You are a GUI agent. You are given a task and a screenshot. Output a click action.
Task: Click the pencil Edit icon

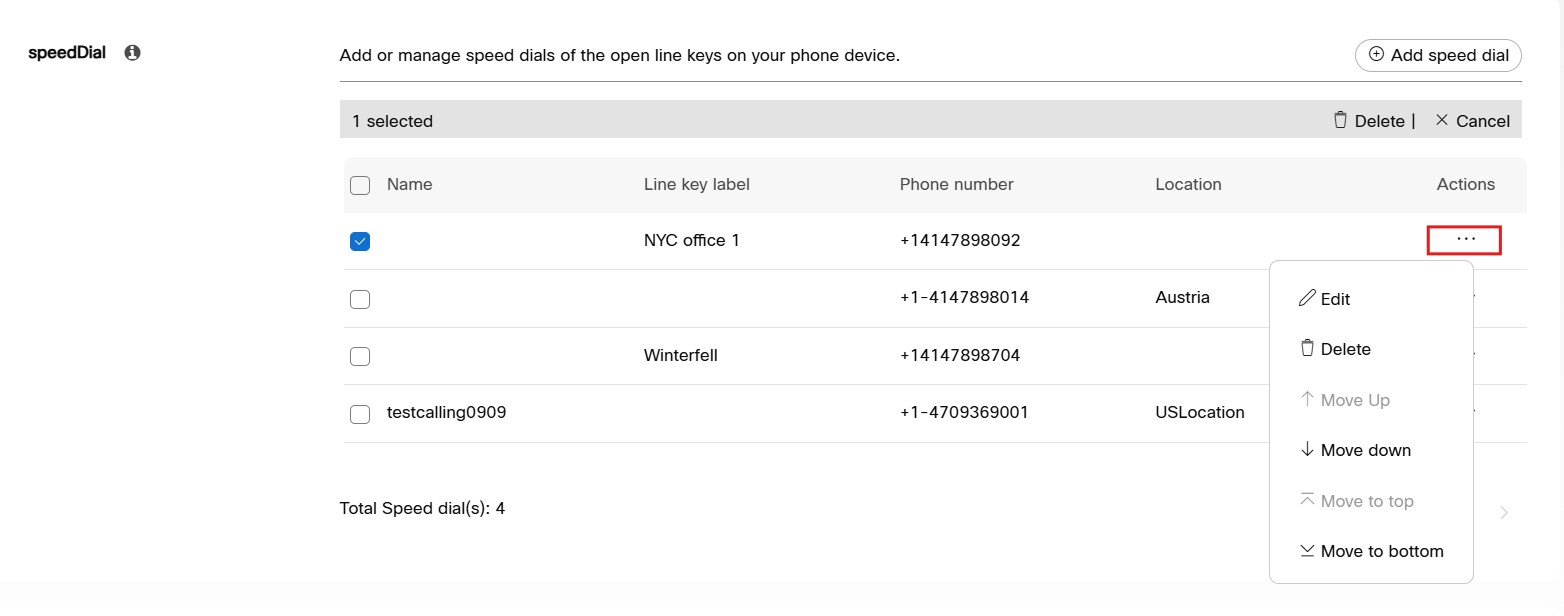coord(1306,298)
